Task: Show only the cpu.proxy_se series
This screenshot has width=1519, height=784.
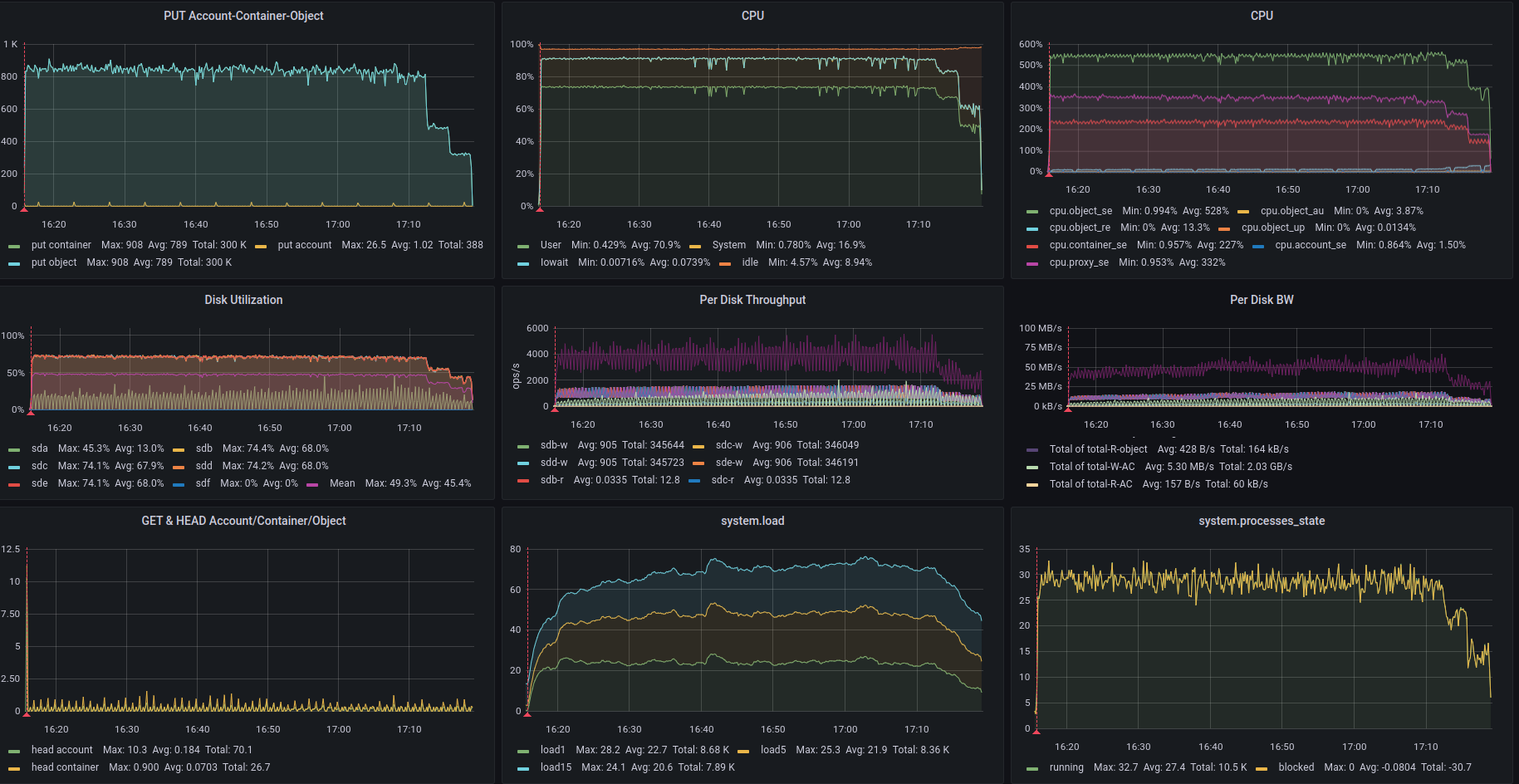Action: [1078, 262]
